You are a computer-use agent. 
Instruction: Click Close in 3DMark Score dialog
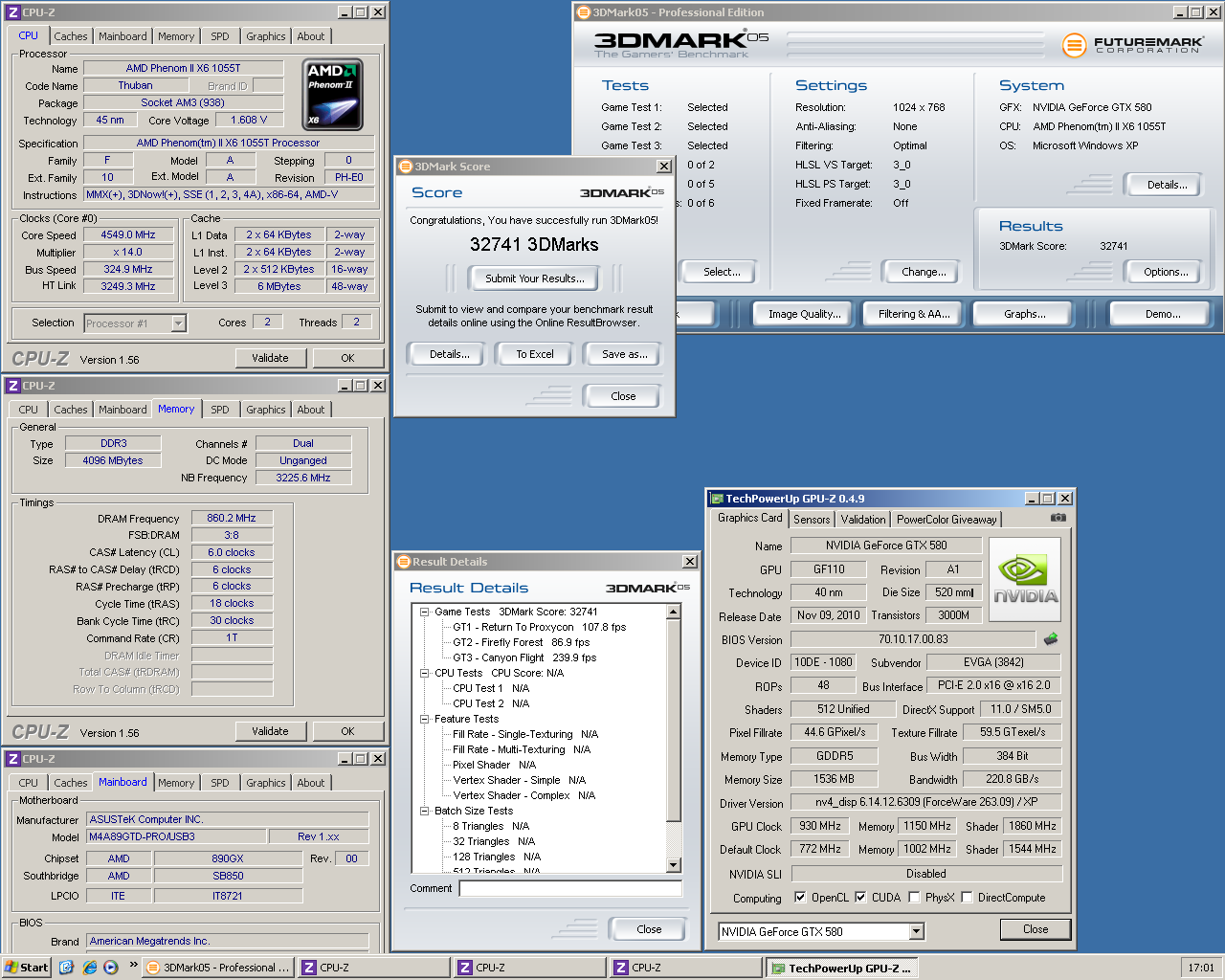pos(623,396)
